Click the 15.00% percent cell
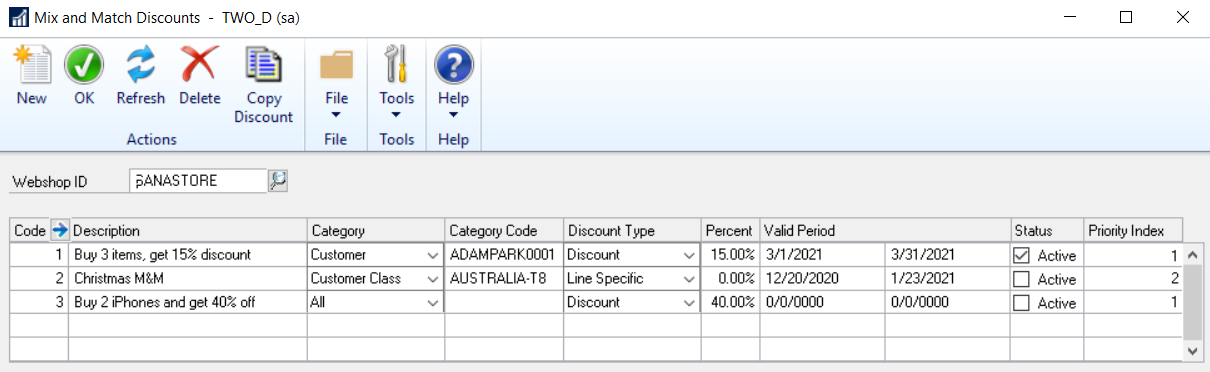The image size is (1210, 372). [730, 255]
